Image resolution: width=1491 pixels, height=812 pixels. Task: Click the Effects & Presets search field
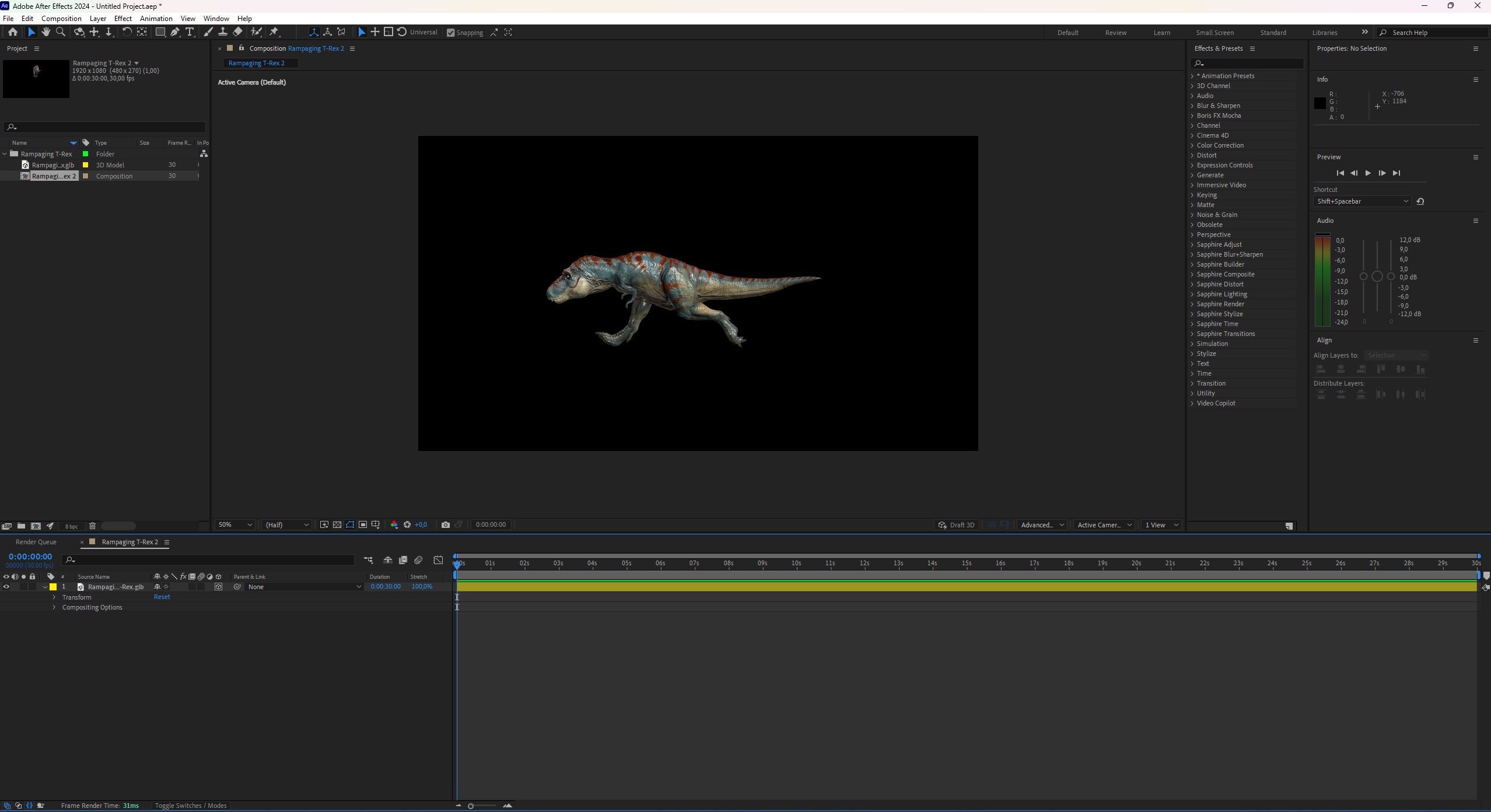pos(1247,63)
